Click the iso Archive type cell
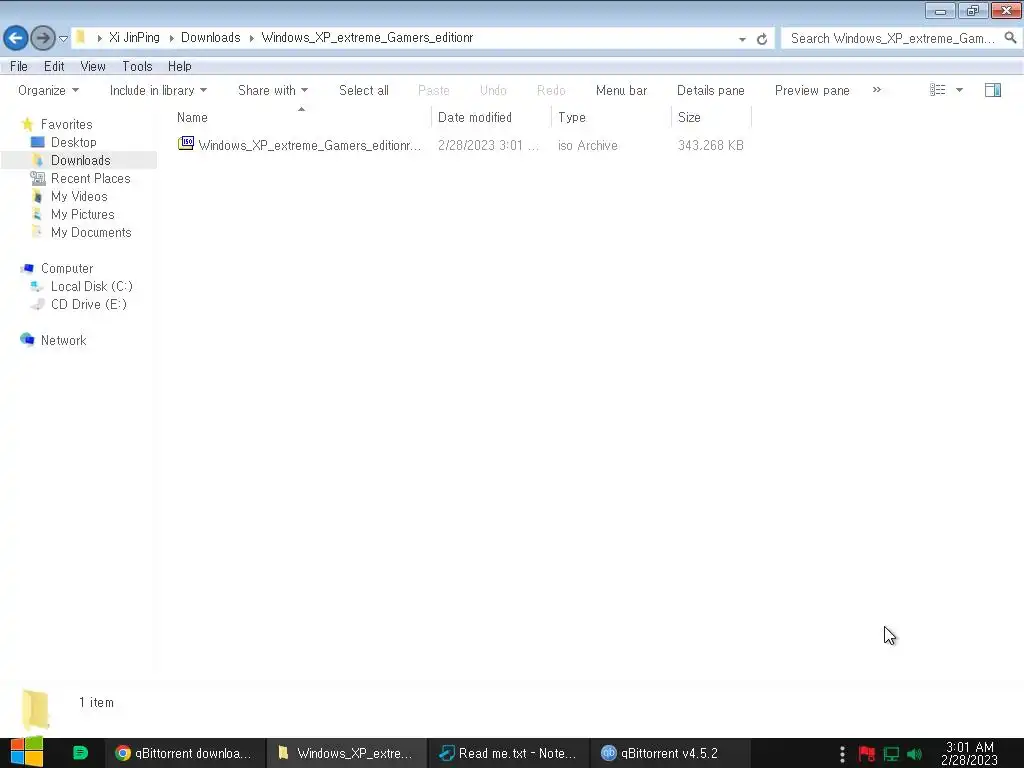 pos(588,145)
